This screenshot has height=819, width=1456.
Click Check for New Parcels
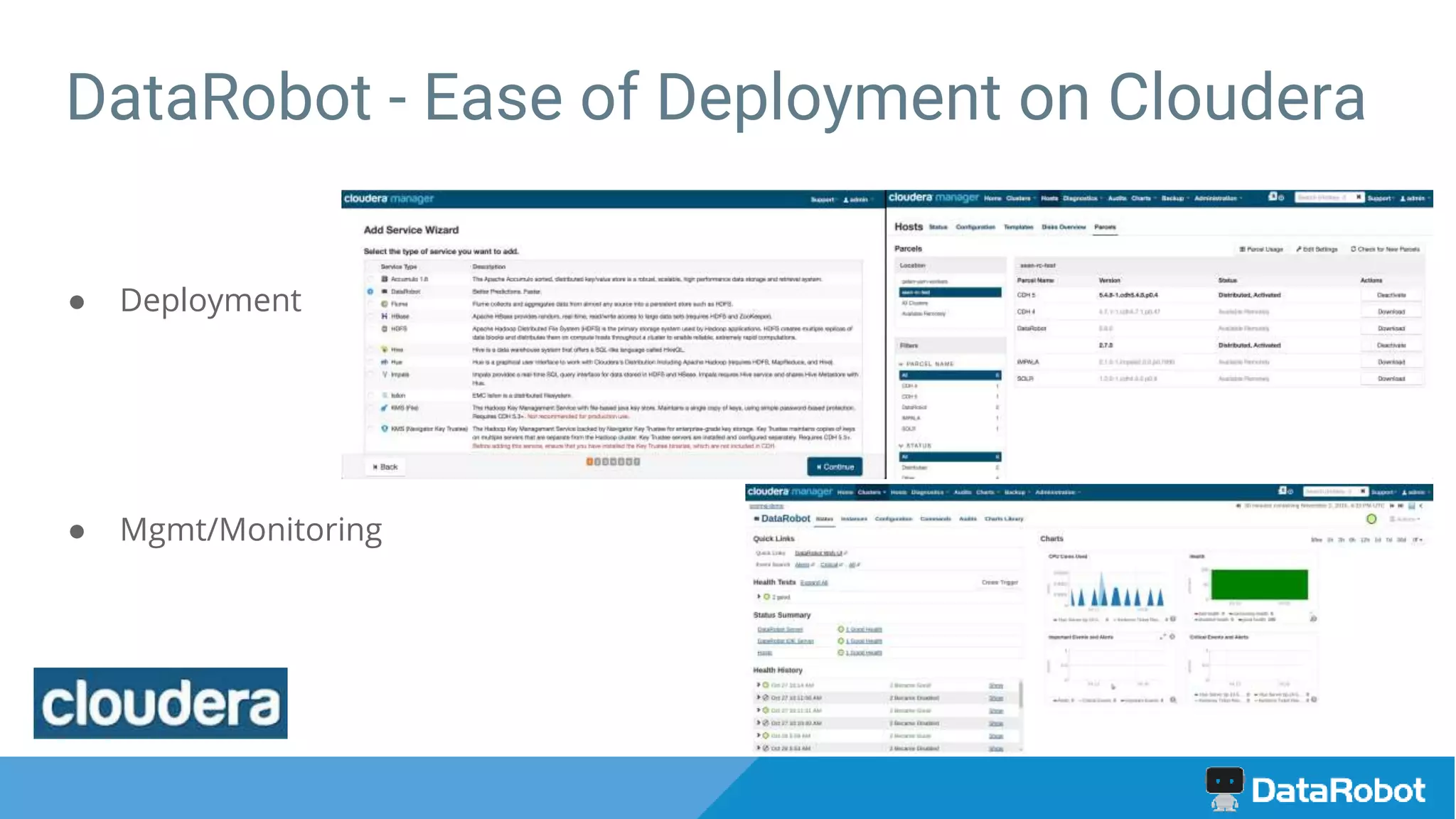coord(1385,250)
